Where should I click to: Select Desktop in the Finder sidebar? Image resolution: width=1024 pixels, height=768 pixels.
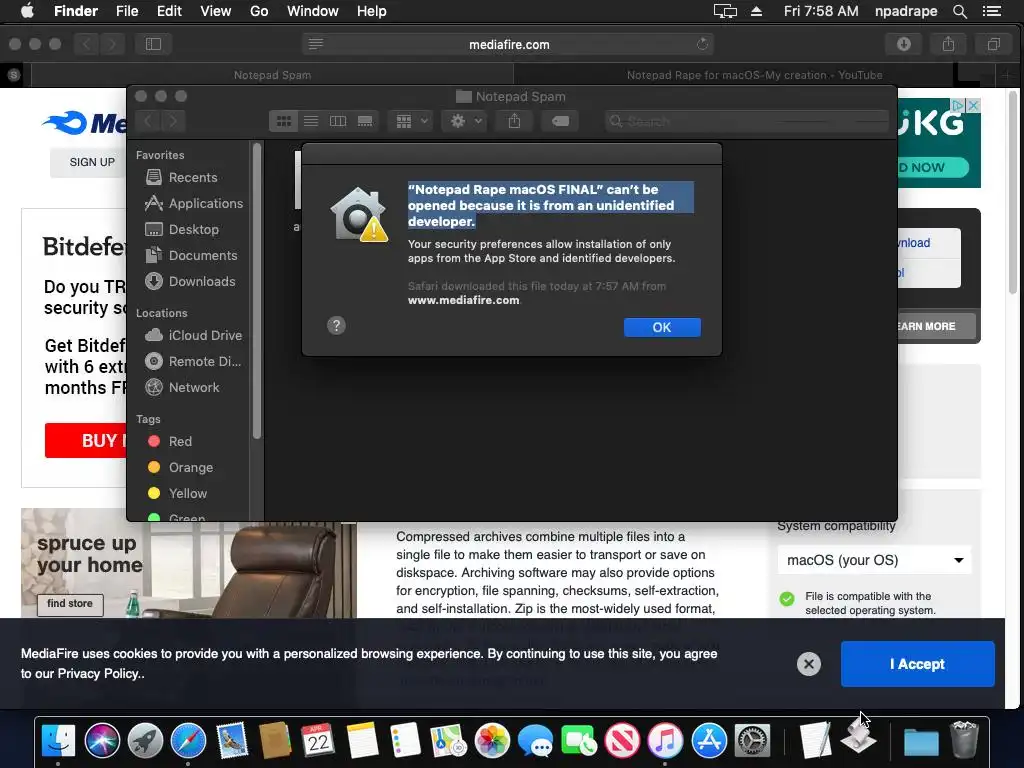click(182, 229)
